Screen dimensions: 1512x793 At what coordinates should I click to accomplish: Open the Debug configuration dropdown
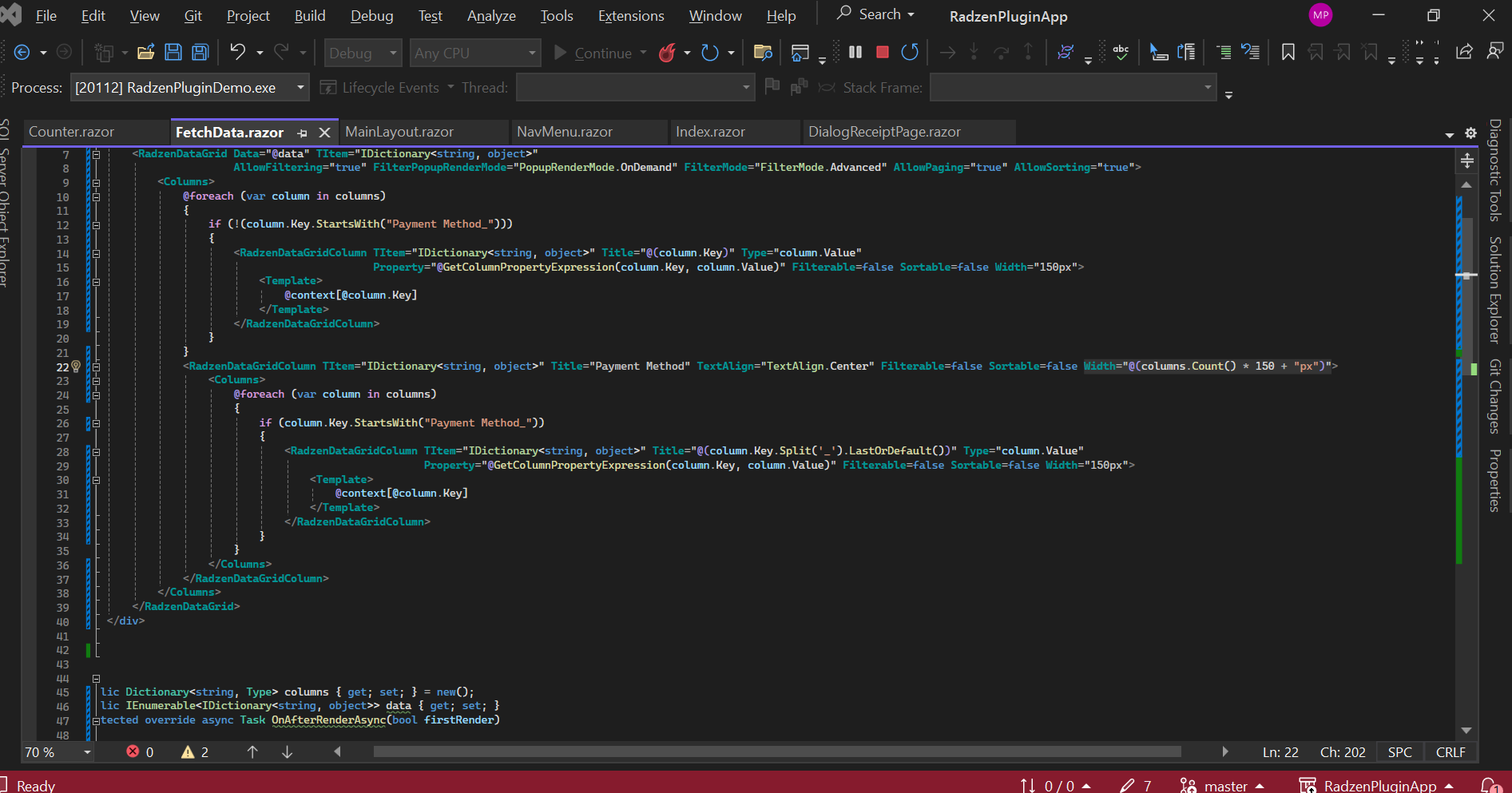point(362,53)
